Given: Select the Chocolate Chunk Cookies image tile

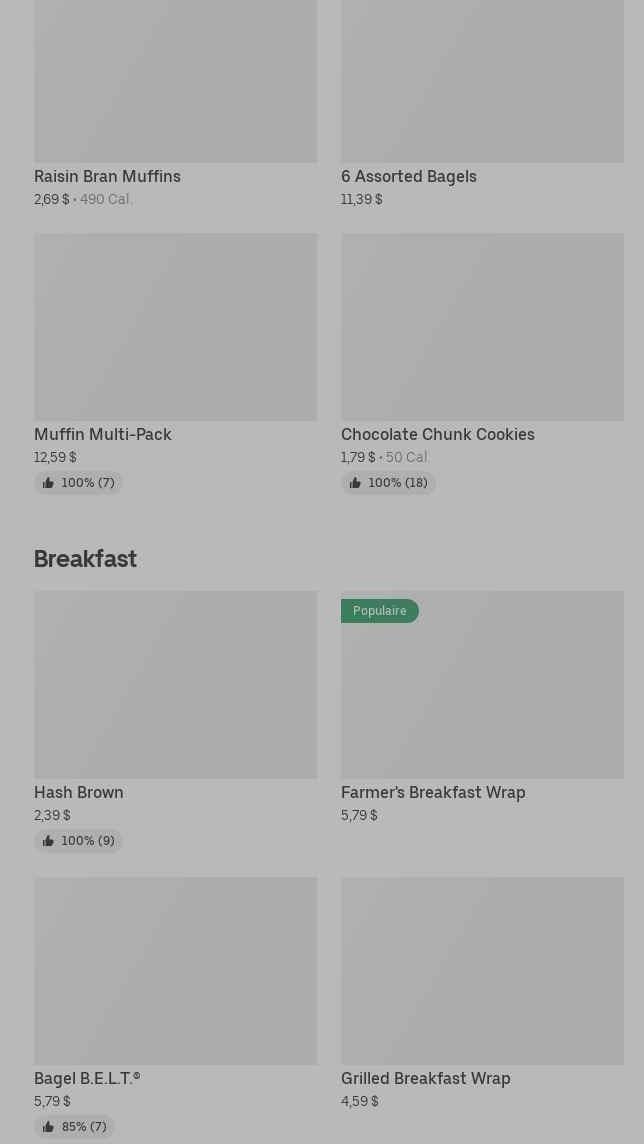Looking at the screenshot, I should (482, 327).
